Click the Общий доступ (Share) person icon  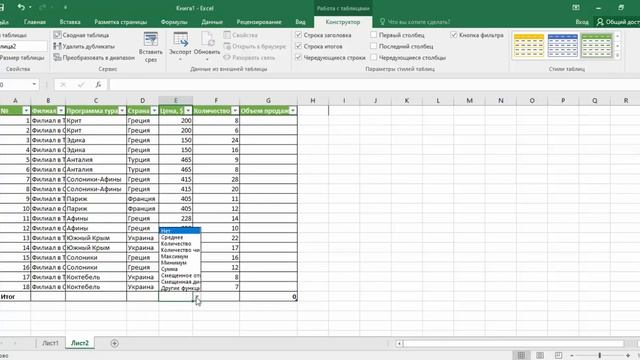600,22
